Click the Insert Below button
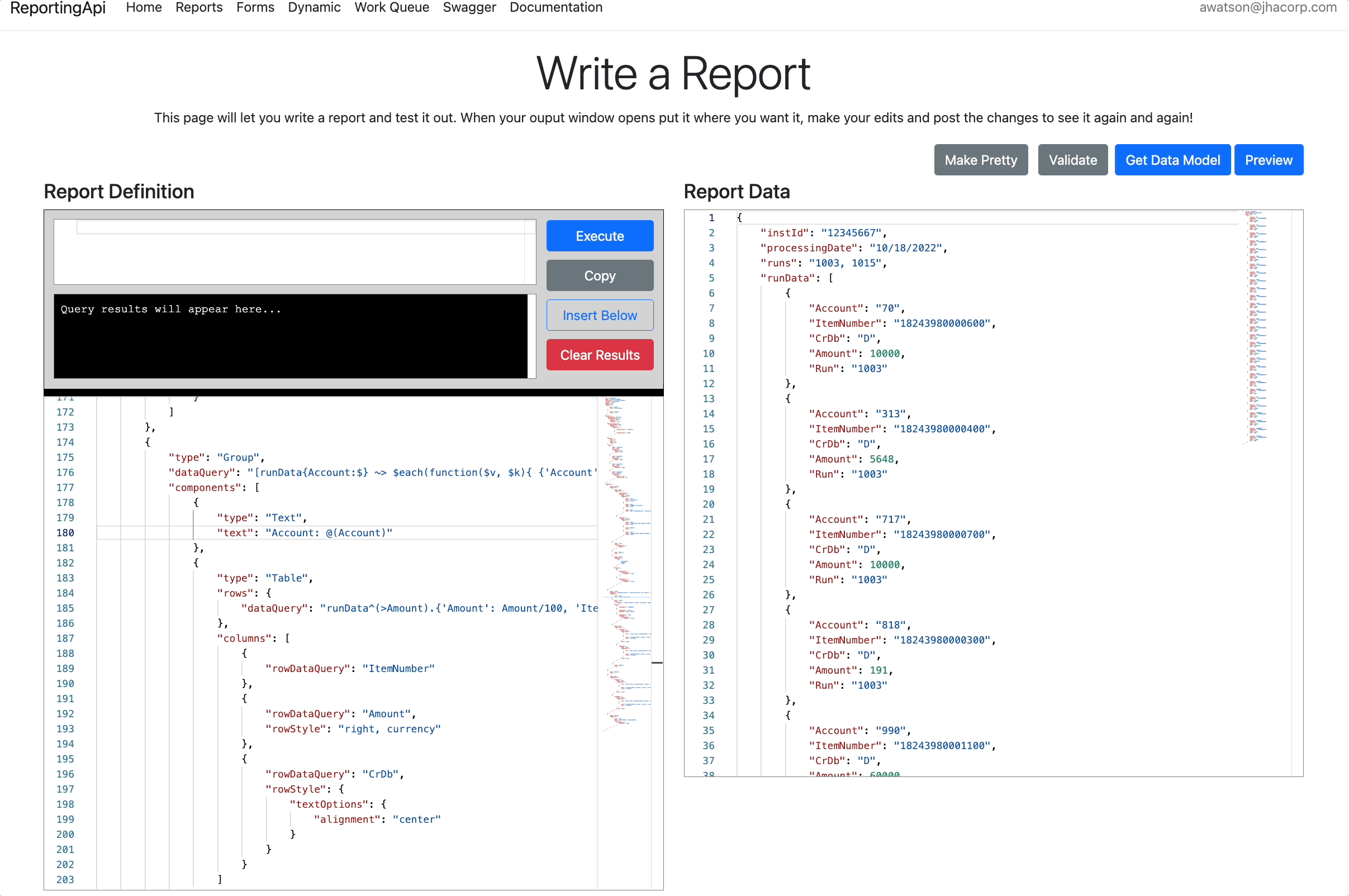 (600, 316)
